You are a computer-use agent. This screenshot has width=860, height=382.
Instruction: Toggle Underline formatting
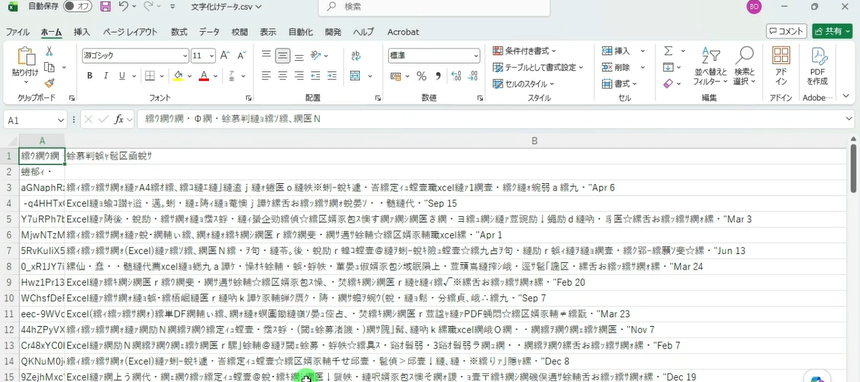[x=121, y=76]
